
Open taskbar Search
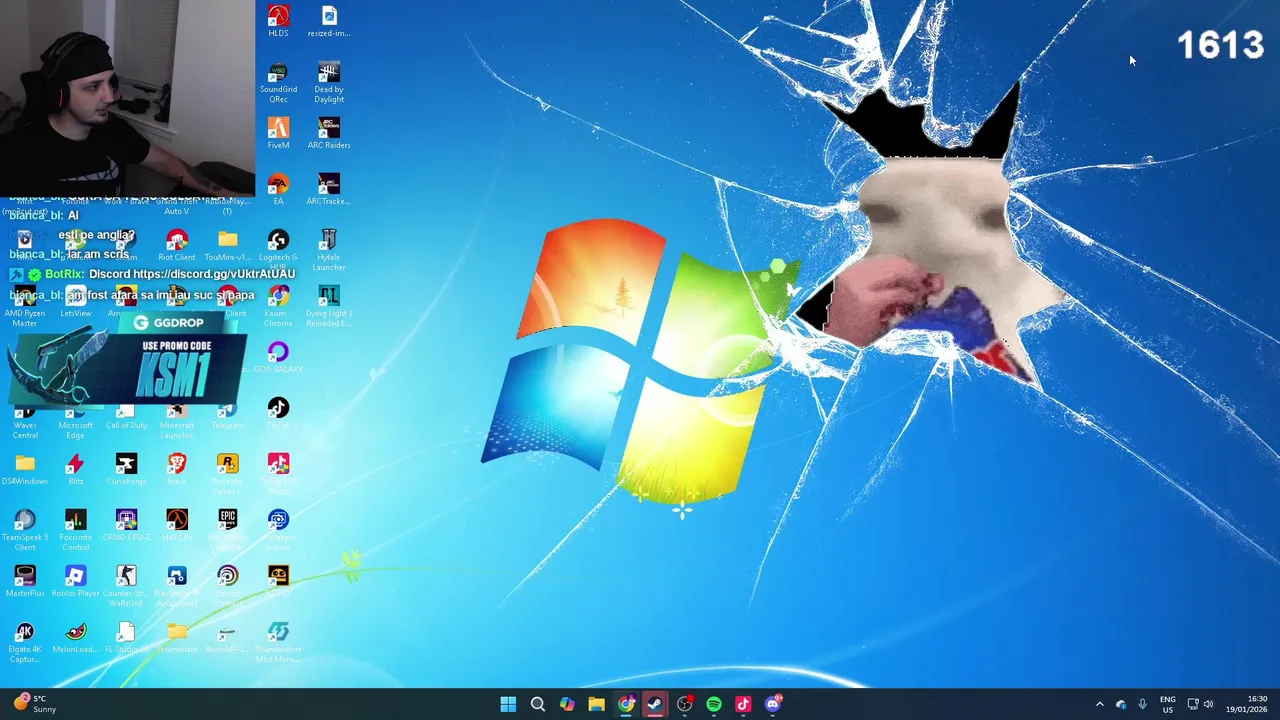coord(538,704)
